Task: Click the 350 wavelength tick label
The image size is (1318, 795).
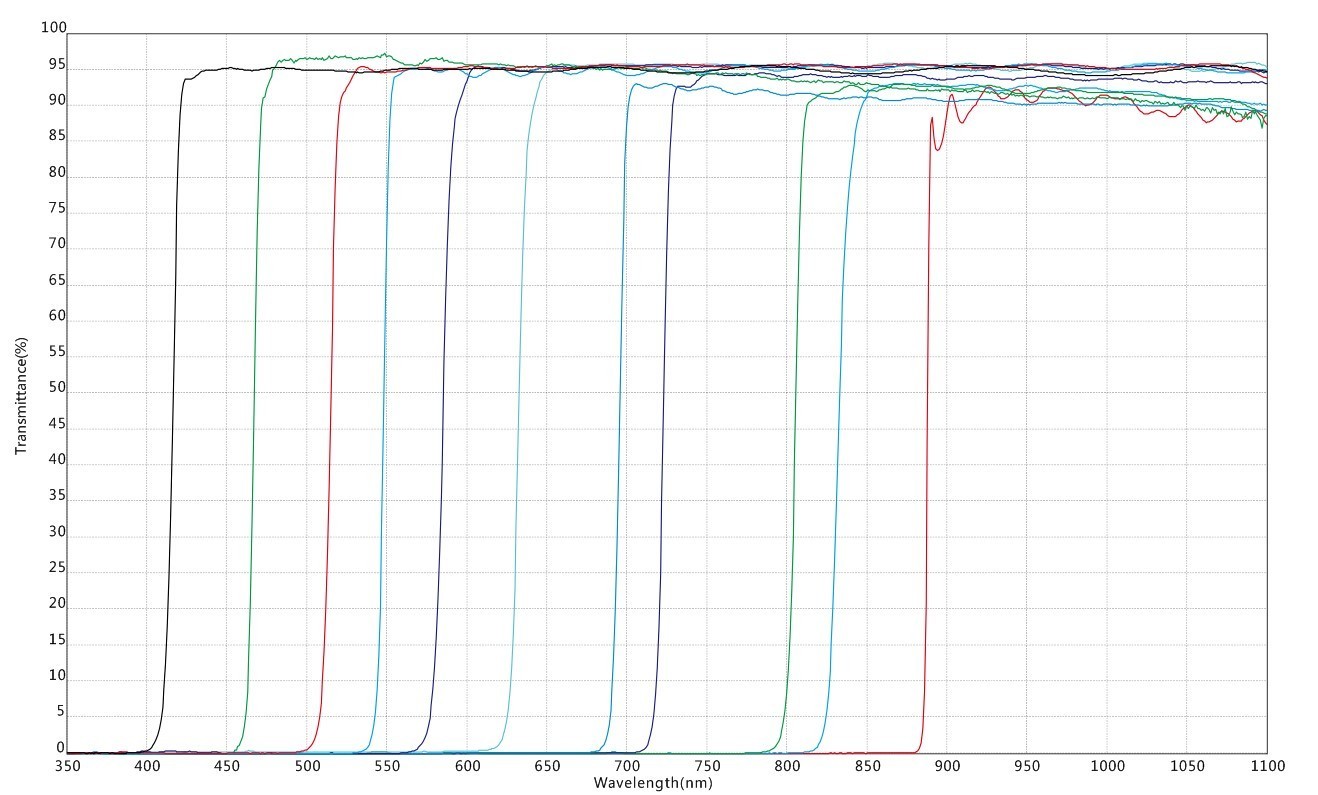Action: (67, 766)
